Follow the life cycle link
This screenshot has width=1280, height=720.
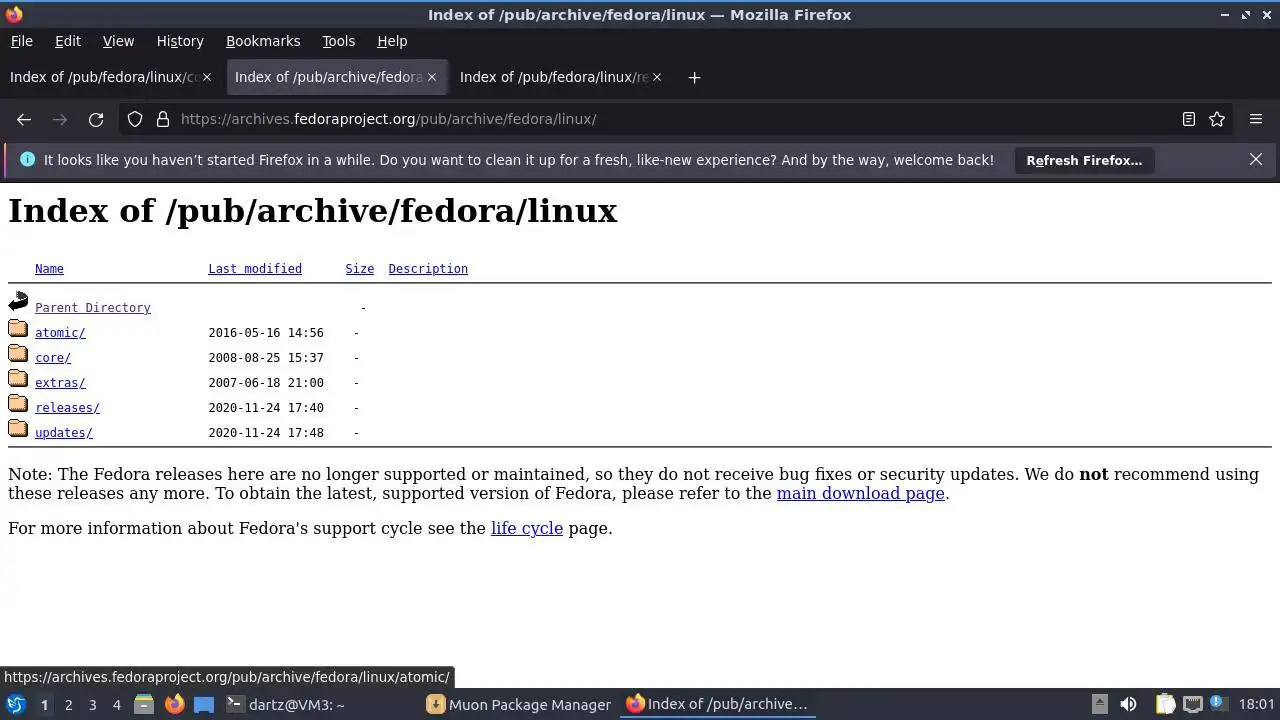(527, 528)
